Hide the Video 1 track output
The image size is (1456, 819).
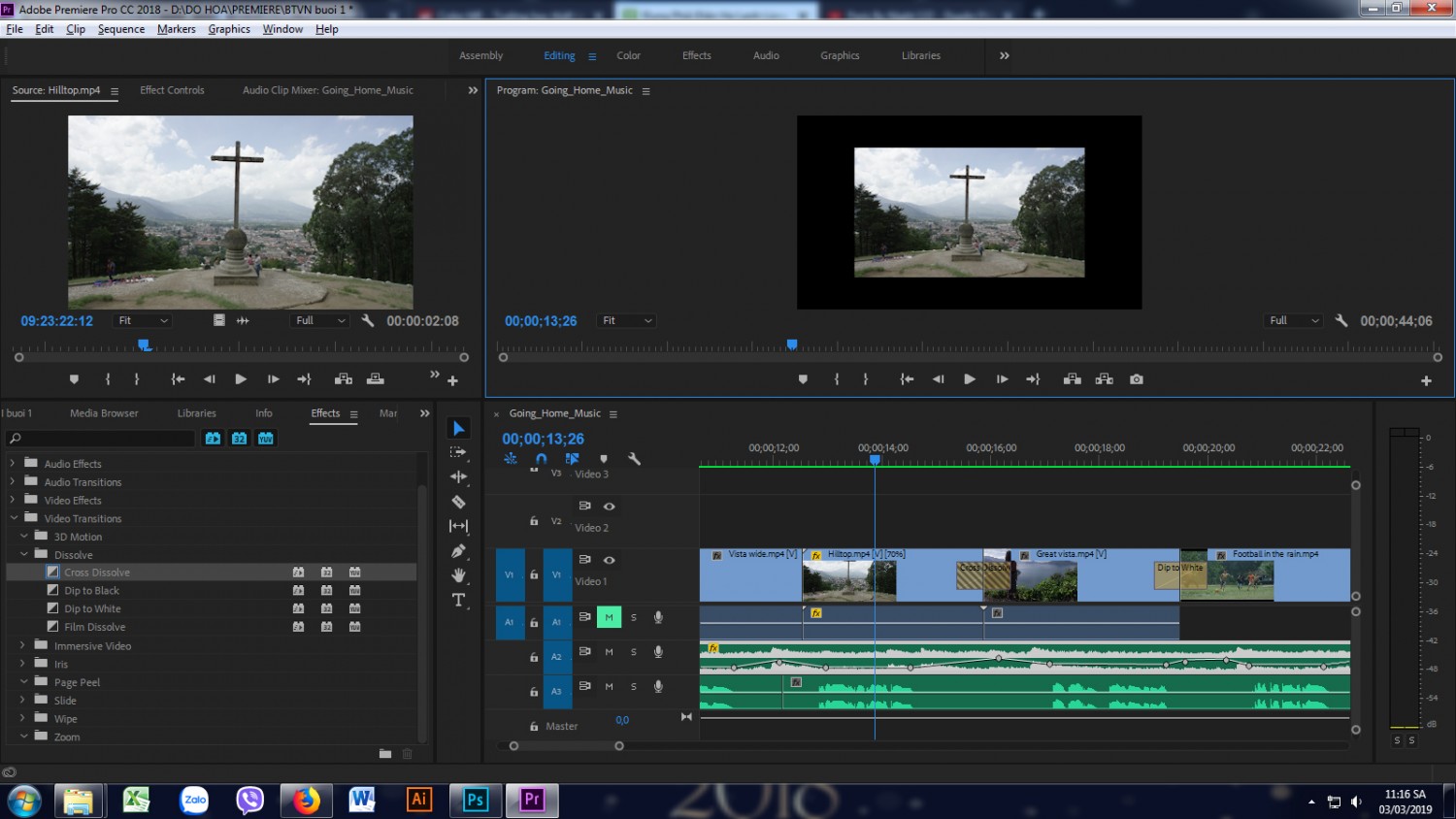pos(610,560)
